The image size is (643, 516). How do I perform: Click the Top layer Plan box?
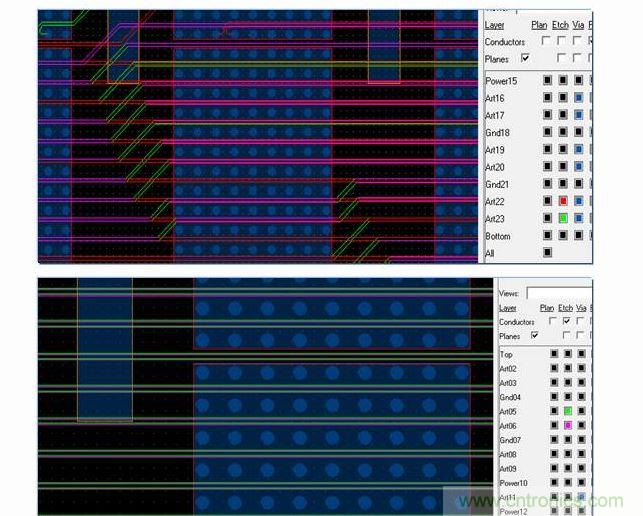(553, 354)
